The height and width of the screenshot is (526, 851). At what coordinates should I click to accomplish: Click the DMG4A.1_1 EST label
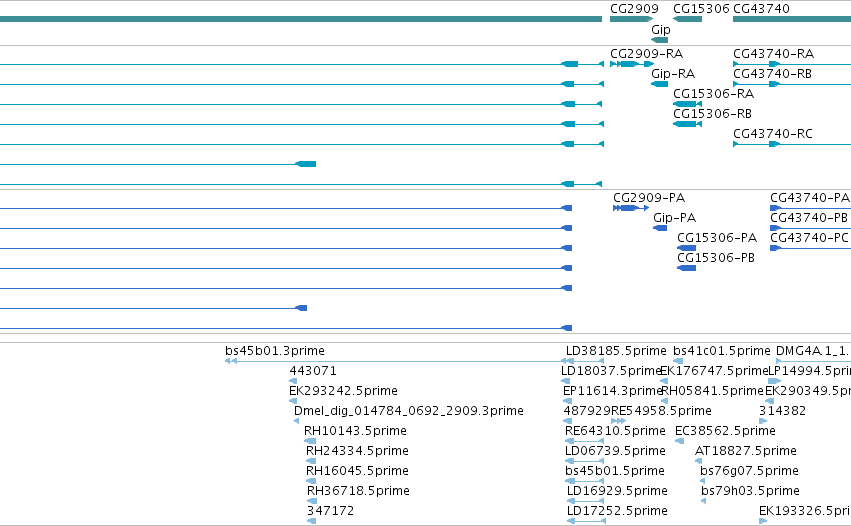[x=813, y=351]
